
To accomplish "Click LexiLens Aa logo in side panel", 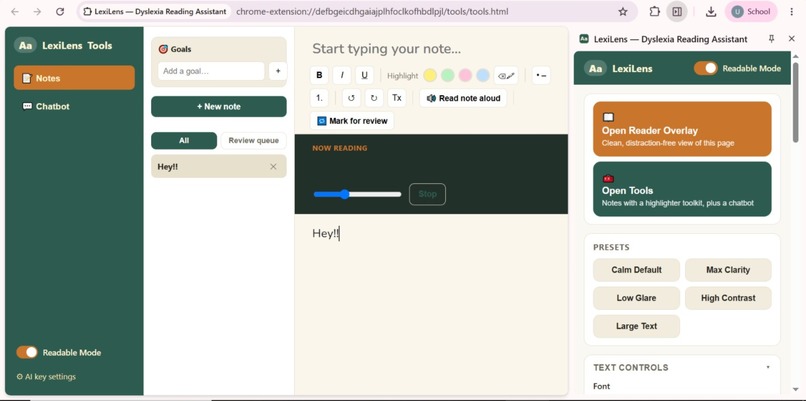I will 595,68.
